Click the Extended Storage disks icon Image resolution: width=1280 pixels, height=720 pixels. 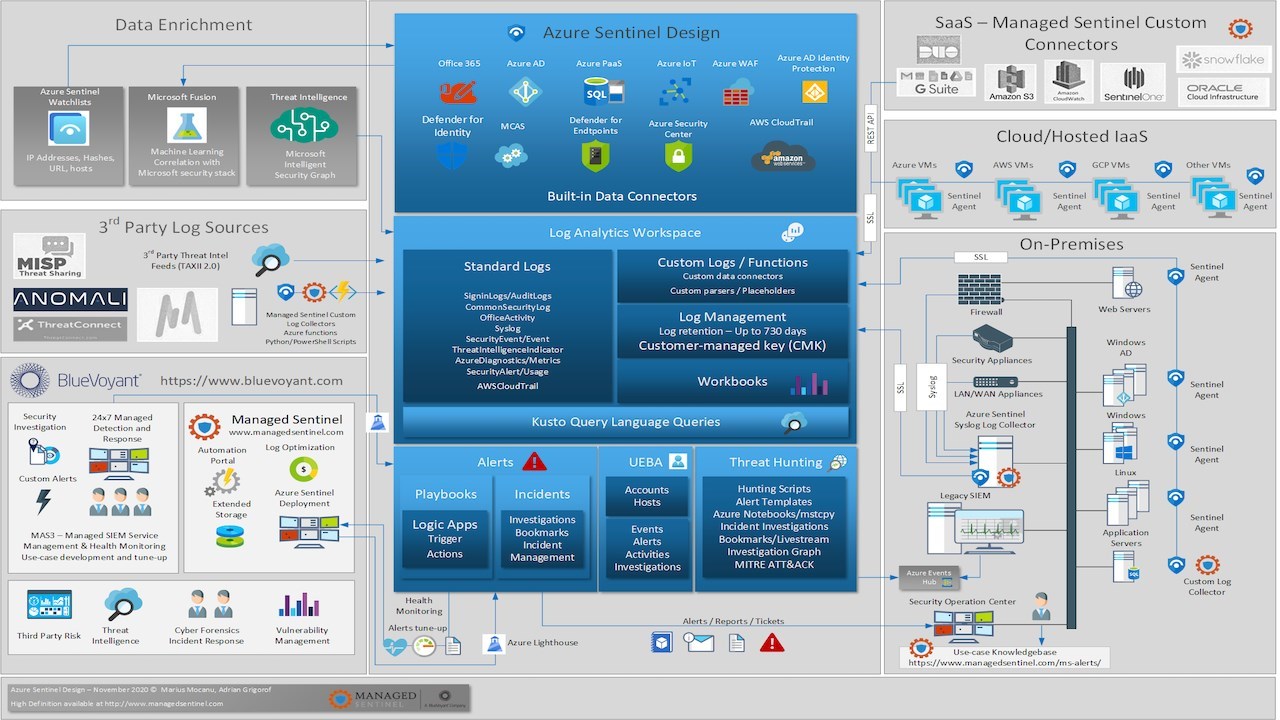[230, 537]
